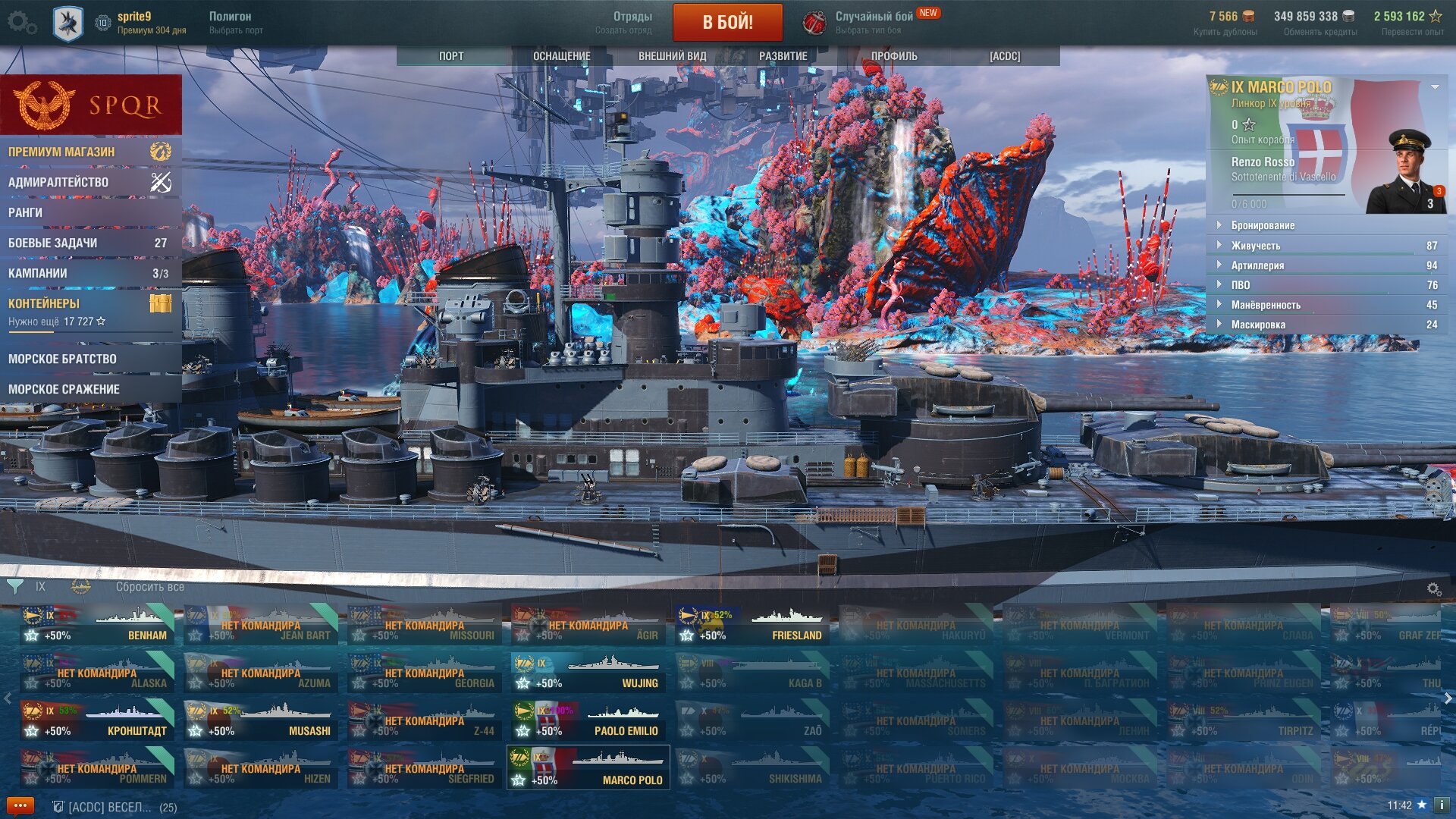Click Сбросить все to reset filters

[150, 586]
